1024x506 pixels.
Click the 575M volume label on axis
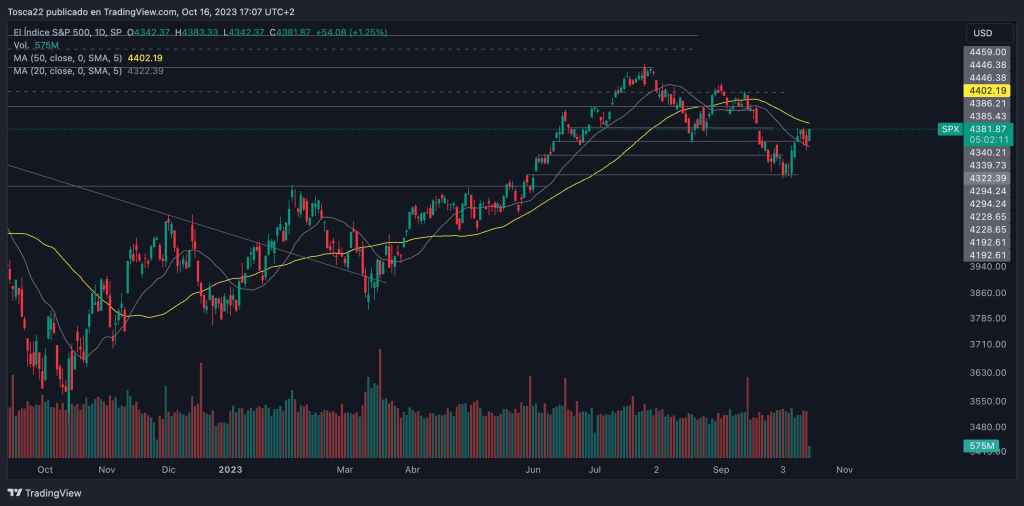tap(983, 445)
